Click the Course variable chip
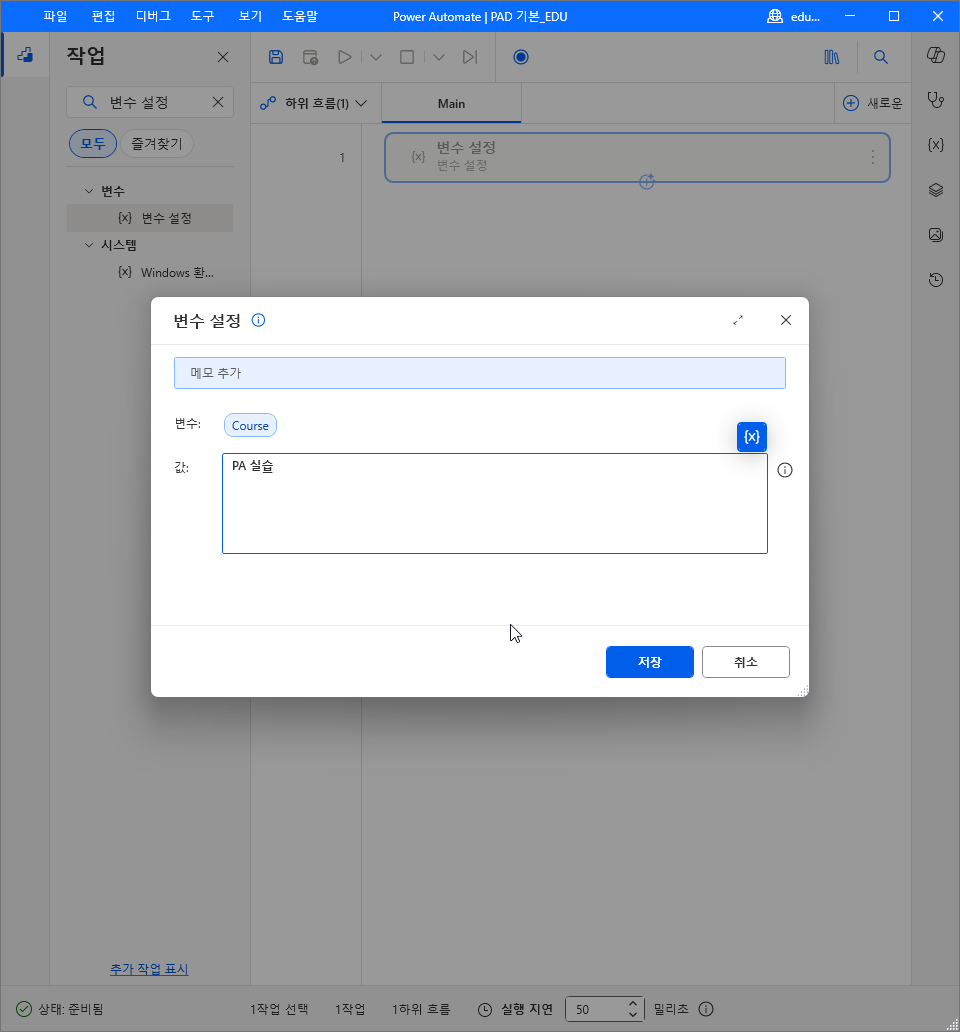This screenshot has width=960, height=1032. 250,426
